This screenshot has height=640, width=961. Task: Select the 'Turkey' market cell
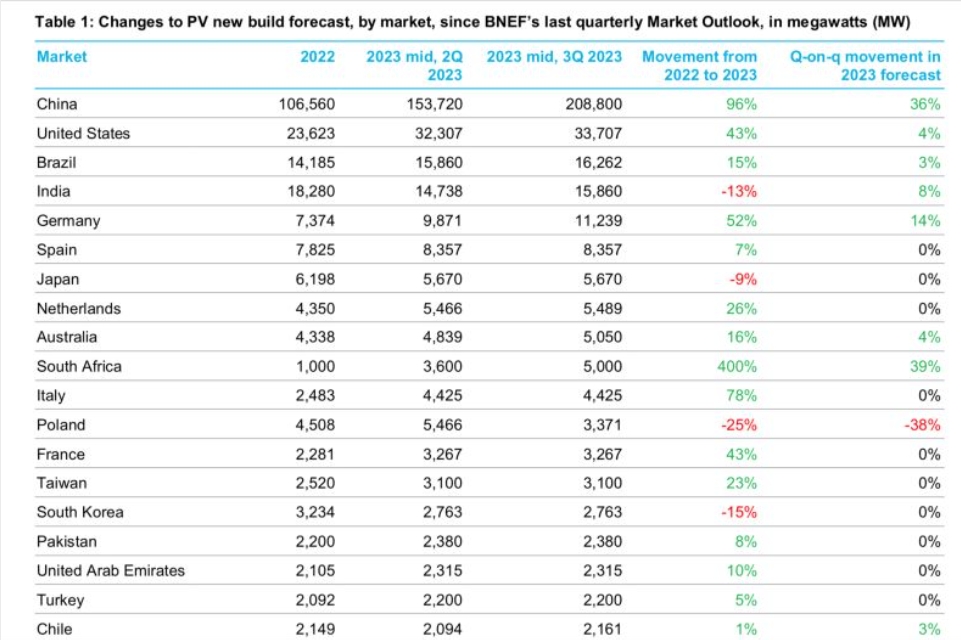pyautogui.click(x=60, y=600)
